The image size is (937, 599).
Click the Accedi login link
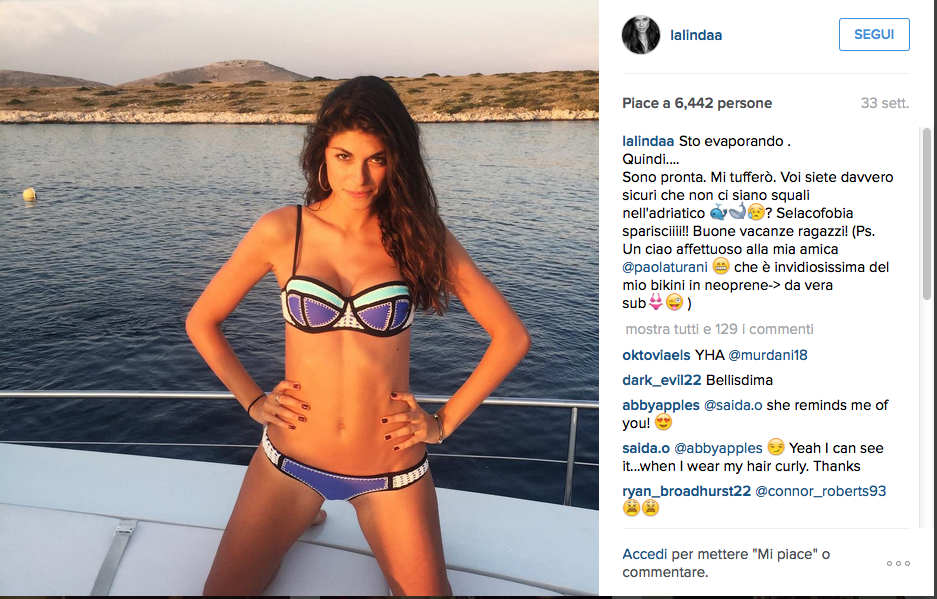[x=645, y=554]
